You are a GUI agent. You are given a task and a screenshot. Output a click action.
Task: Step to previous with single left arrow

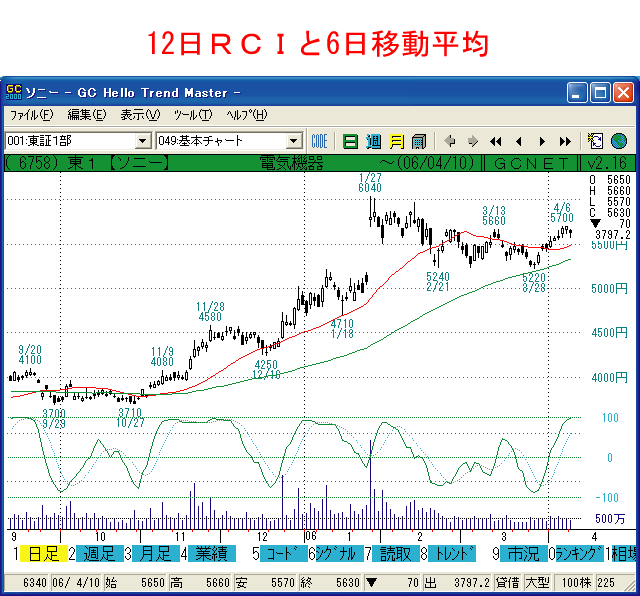[x=519, y=142]
